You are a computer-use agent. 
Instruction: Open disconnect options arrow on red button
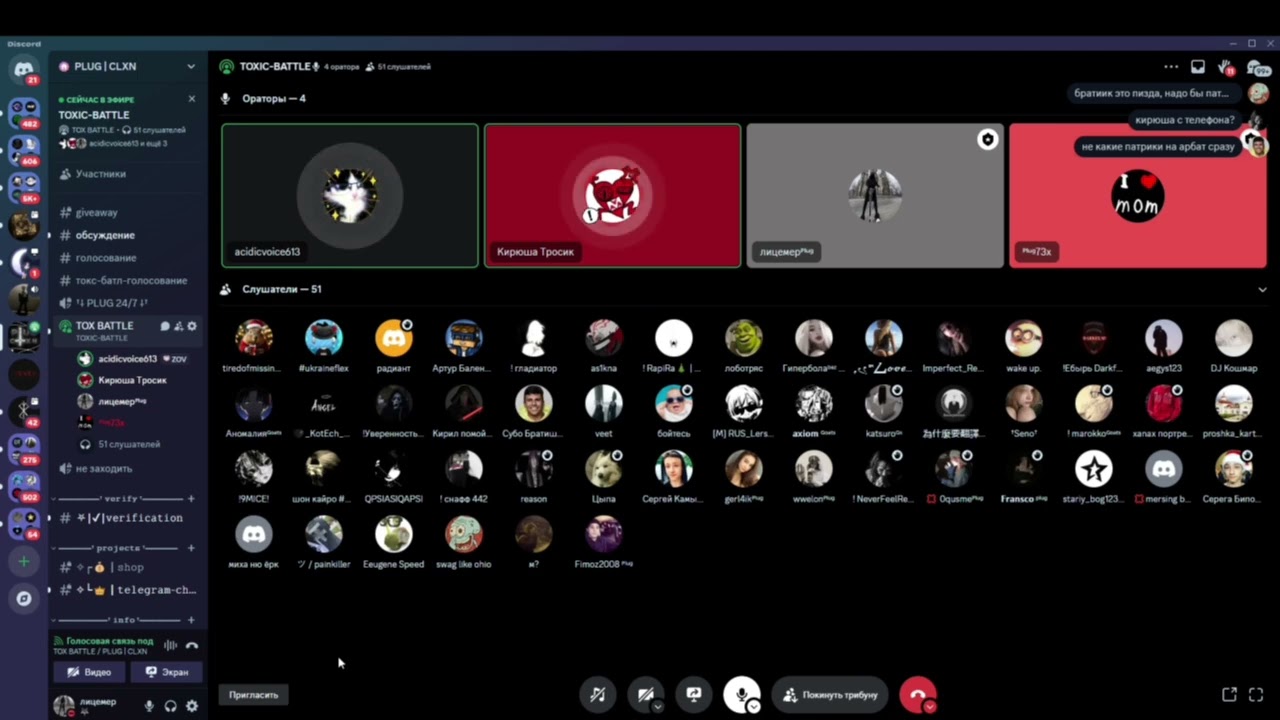(930, 706)
